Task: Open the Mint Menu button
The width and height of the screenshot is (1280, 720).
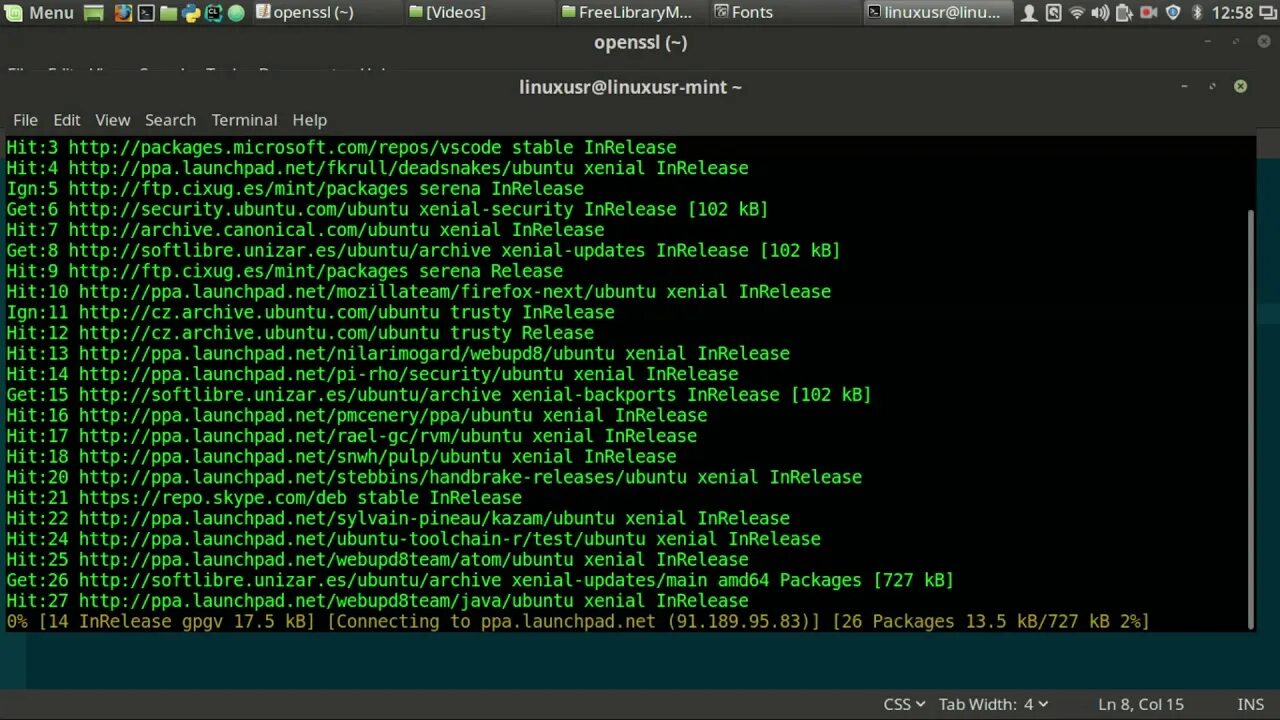Action: tap(39, 12)
